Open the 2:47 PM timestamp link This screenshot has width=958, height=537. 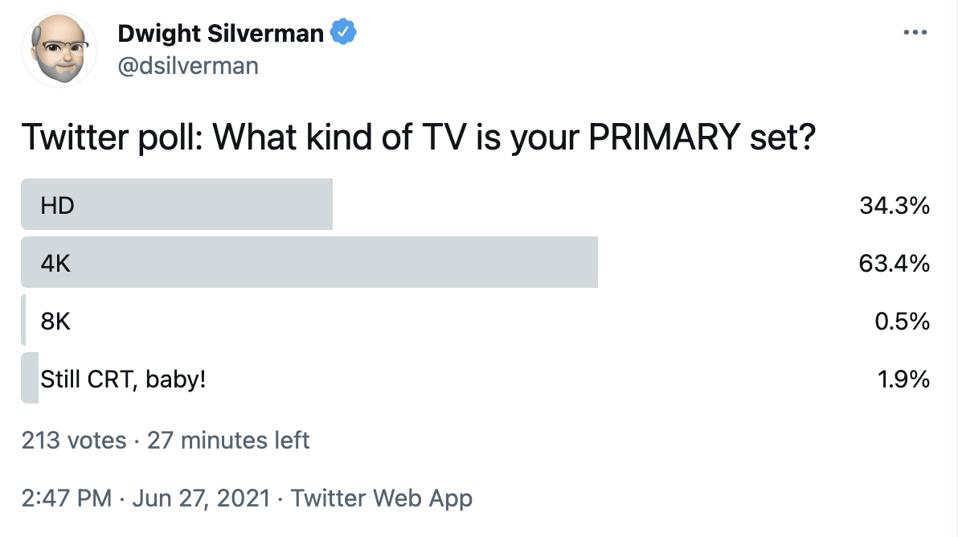click(66, 498)
